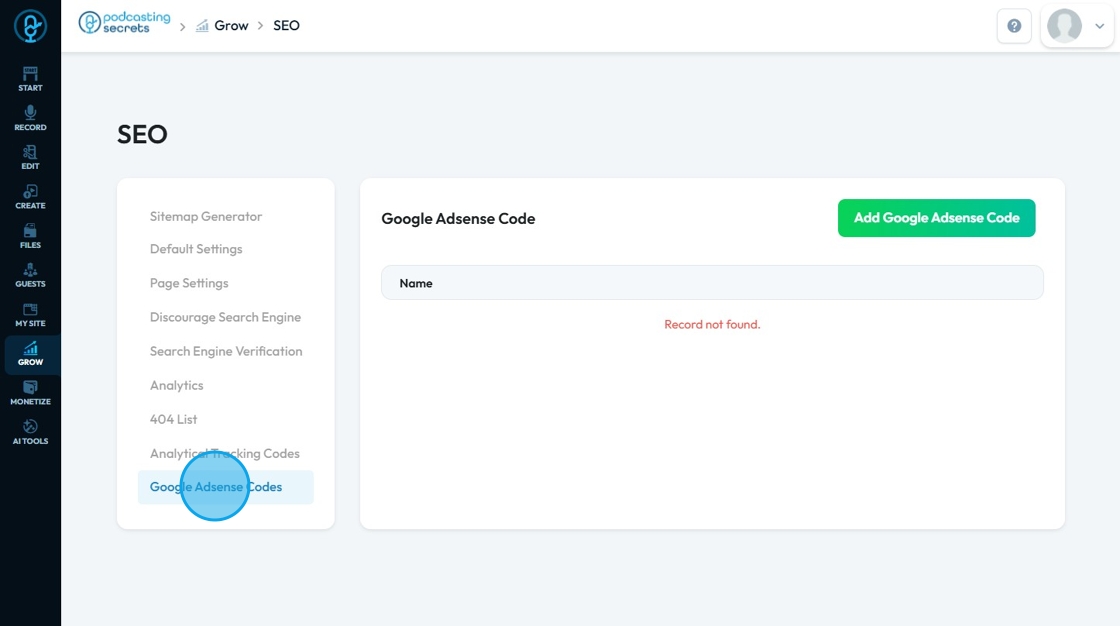Open Default Settings in SEO menu
The image size is (1120, 626).
(196, 249)
